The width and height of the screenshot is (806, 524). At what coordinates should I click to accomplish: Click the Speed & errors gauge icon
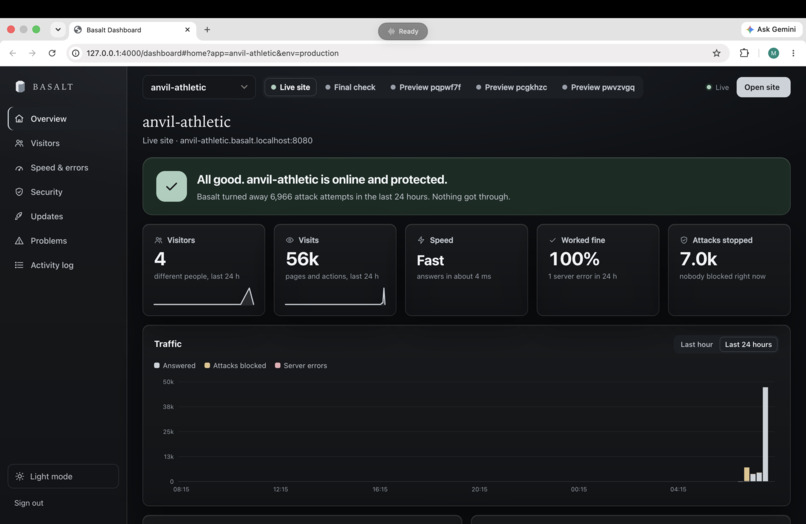click(x=19, y=168)
